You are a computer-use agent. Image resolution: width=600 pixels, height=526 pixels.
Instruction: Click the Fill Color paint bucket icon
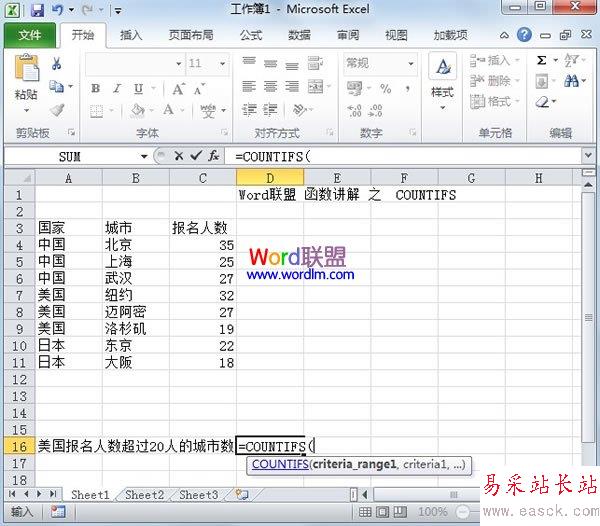(x=138, y=111)
